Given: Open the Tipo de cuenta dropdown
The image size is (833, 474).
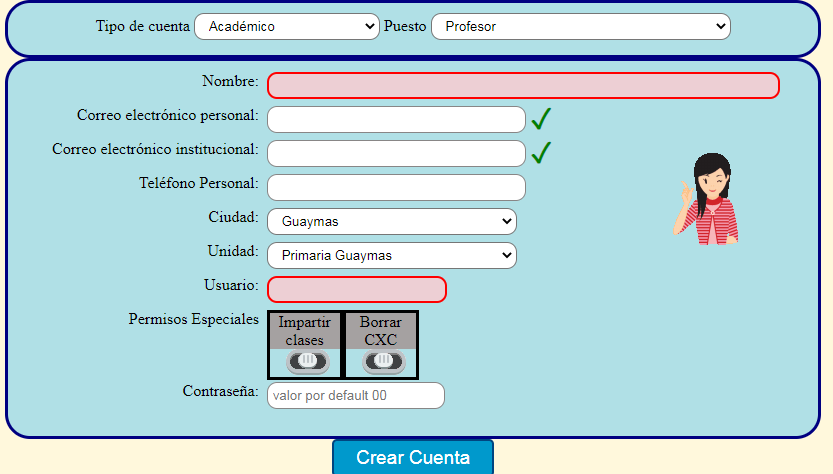Looking at the screenshot, I should pyautogui.click(x=287, y=27).
